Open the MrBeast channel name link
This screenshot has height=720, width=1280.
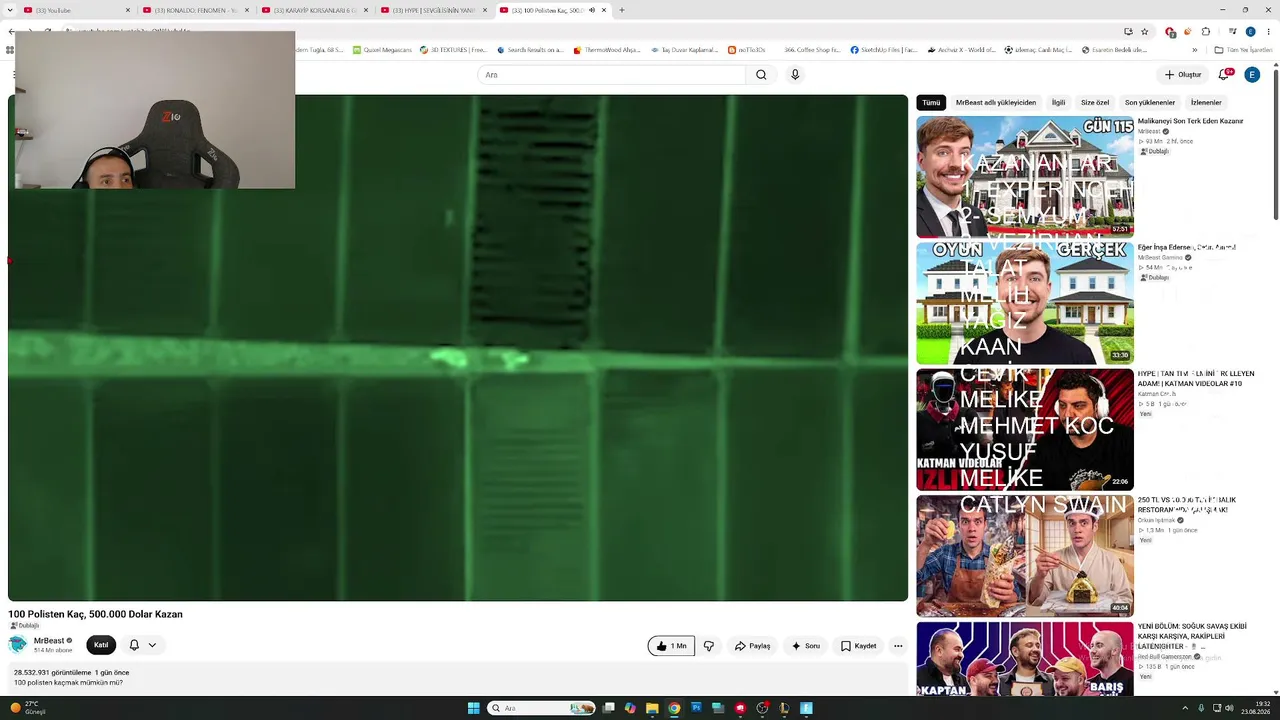click(x=49, y=641)
